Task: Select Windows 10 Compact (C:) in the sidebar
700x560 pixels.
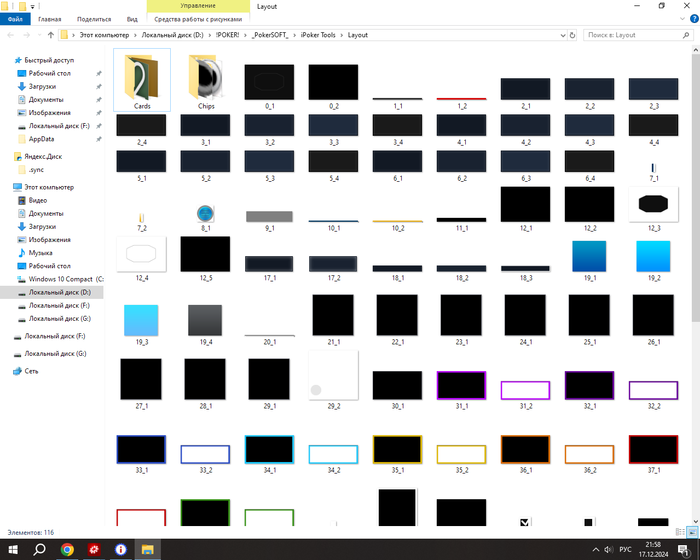Action: pos(60,279)
